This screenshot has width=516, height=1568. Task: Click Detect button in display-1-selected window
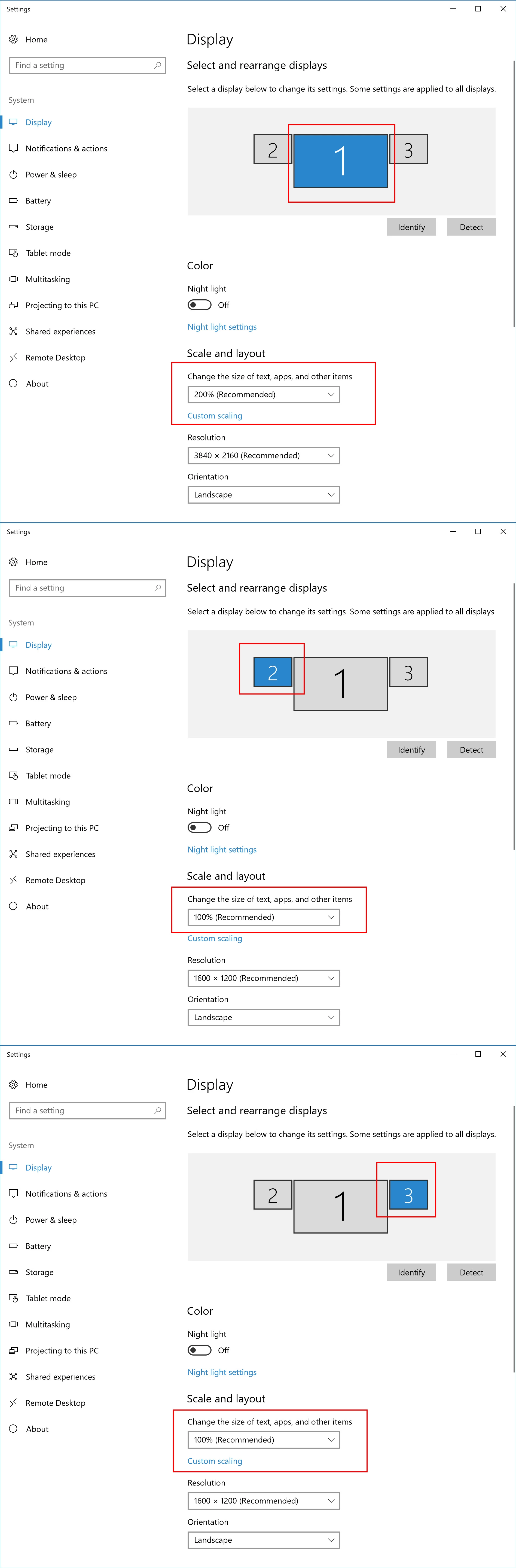(472, 227)
